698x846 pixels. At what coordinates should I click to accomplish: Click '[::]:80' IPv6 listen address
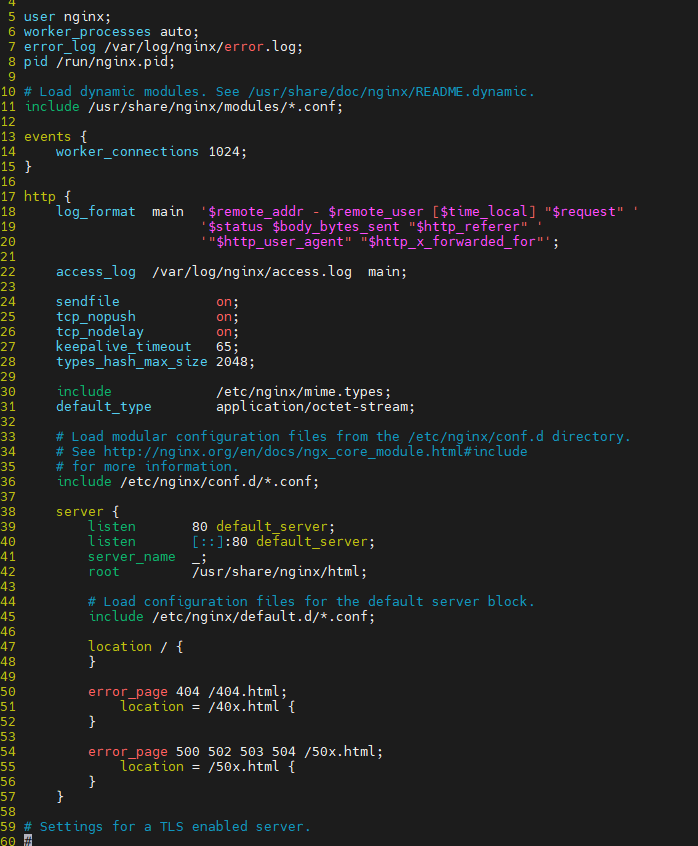[x=220, y=542]
